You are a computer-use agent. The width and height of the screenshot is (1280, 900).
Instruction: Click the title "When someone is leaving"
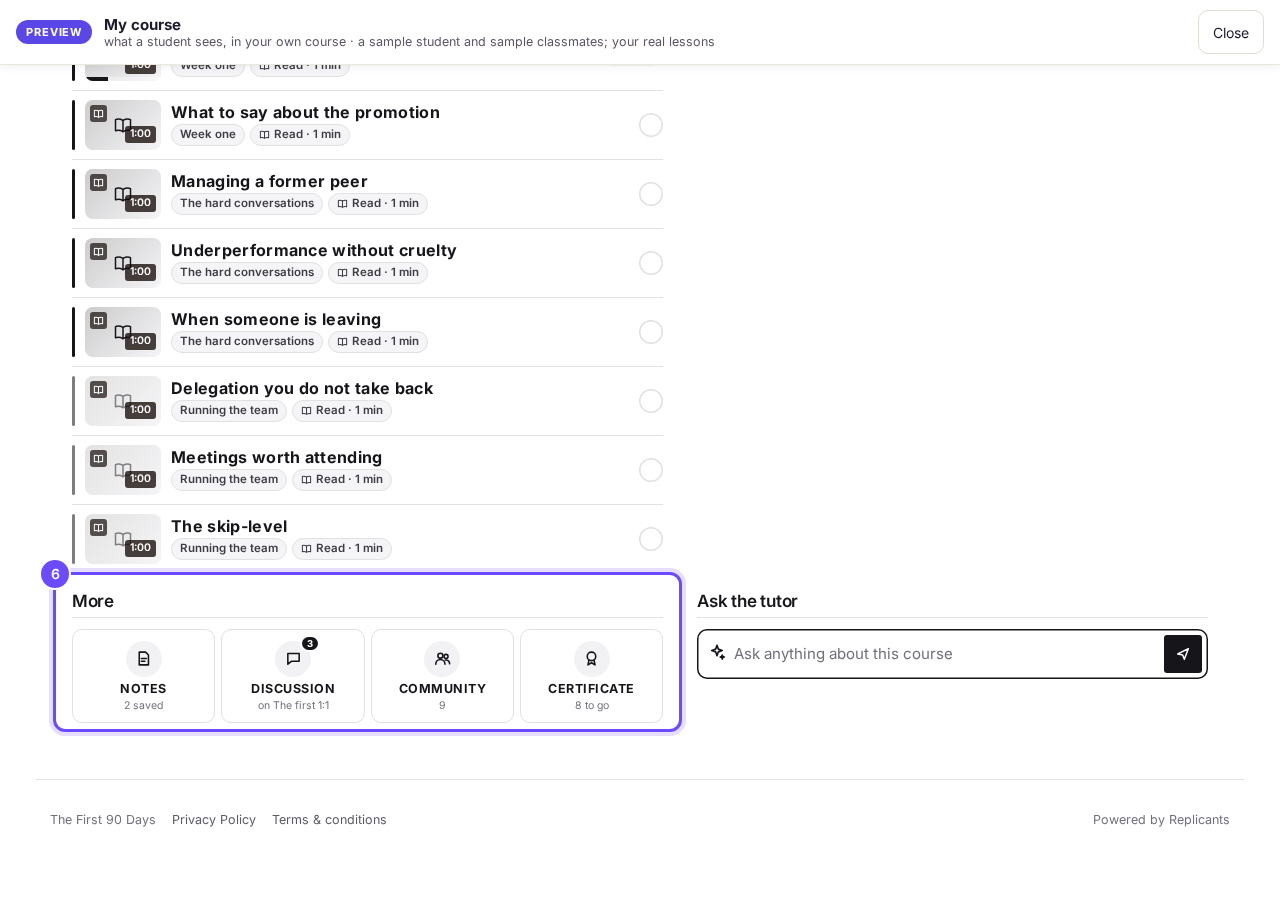276,319
